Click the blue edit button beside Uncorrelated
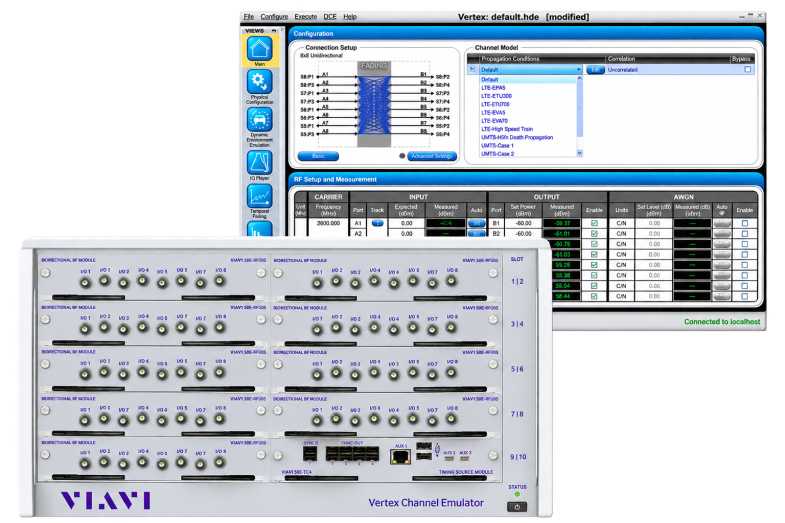Image resolution: width=785 pixels, height=523 pixels. (595, 70)
